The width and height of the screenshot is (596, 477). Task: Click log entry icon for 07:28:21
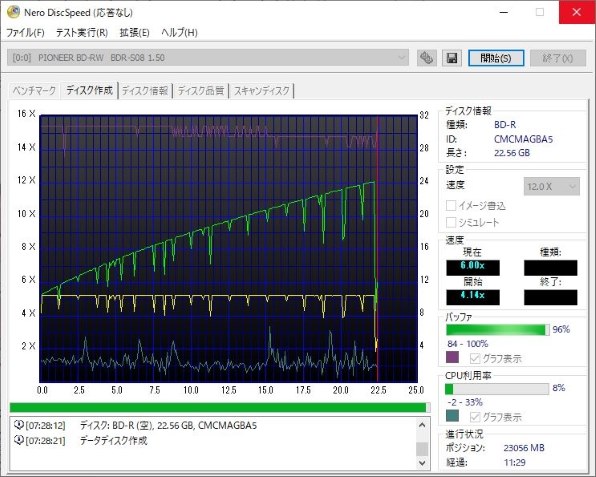(18, 440)
